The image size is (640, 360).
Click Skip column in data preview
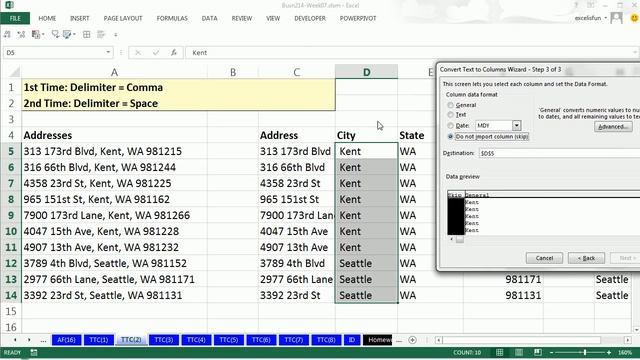point(456,212)
